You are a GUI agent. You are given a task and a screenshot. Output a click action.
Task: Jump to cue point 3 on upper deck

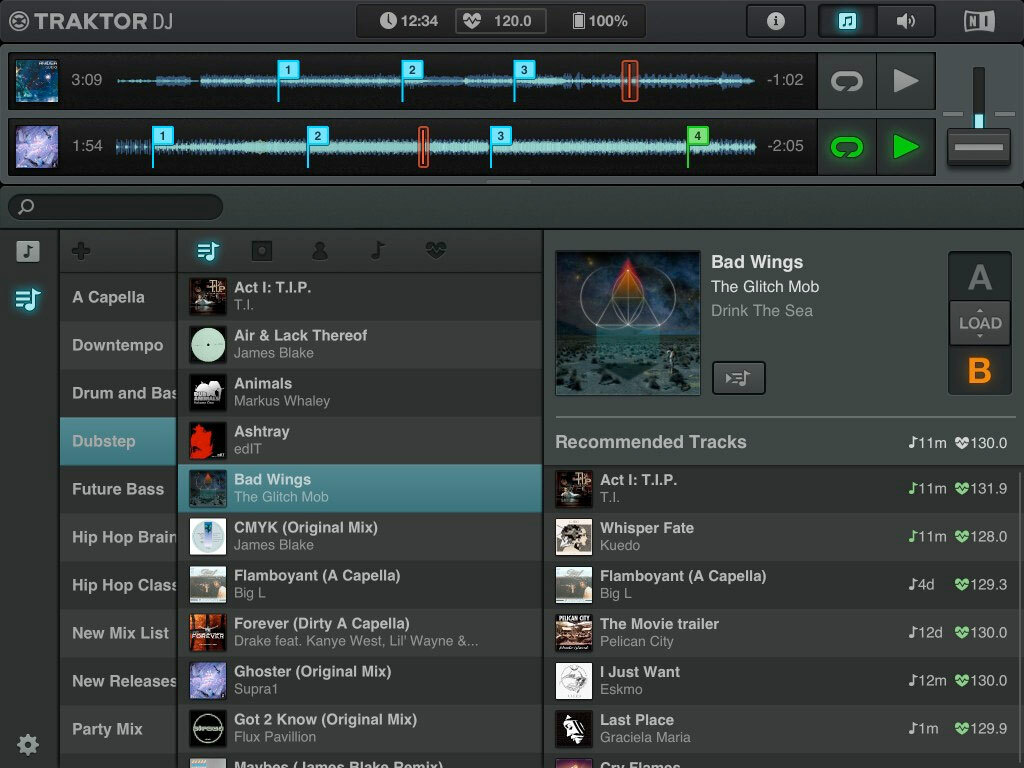pos(524,69)
